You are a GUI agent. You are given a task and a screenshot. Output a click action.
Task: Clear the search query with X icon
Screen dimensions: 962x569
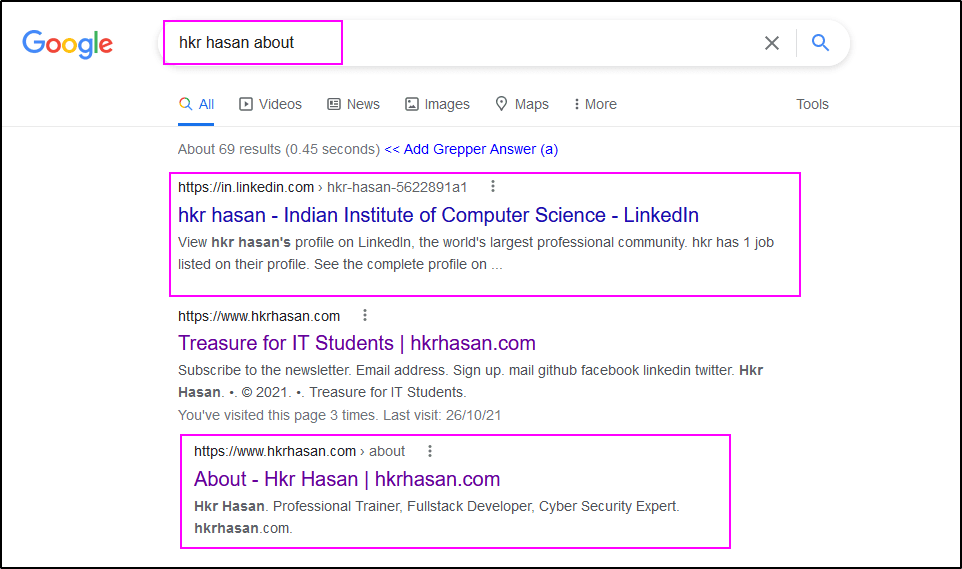(772, 43)
